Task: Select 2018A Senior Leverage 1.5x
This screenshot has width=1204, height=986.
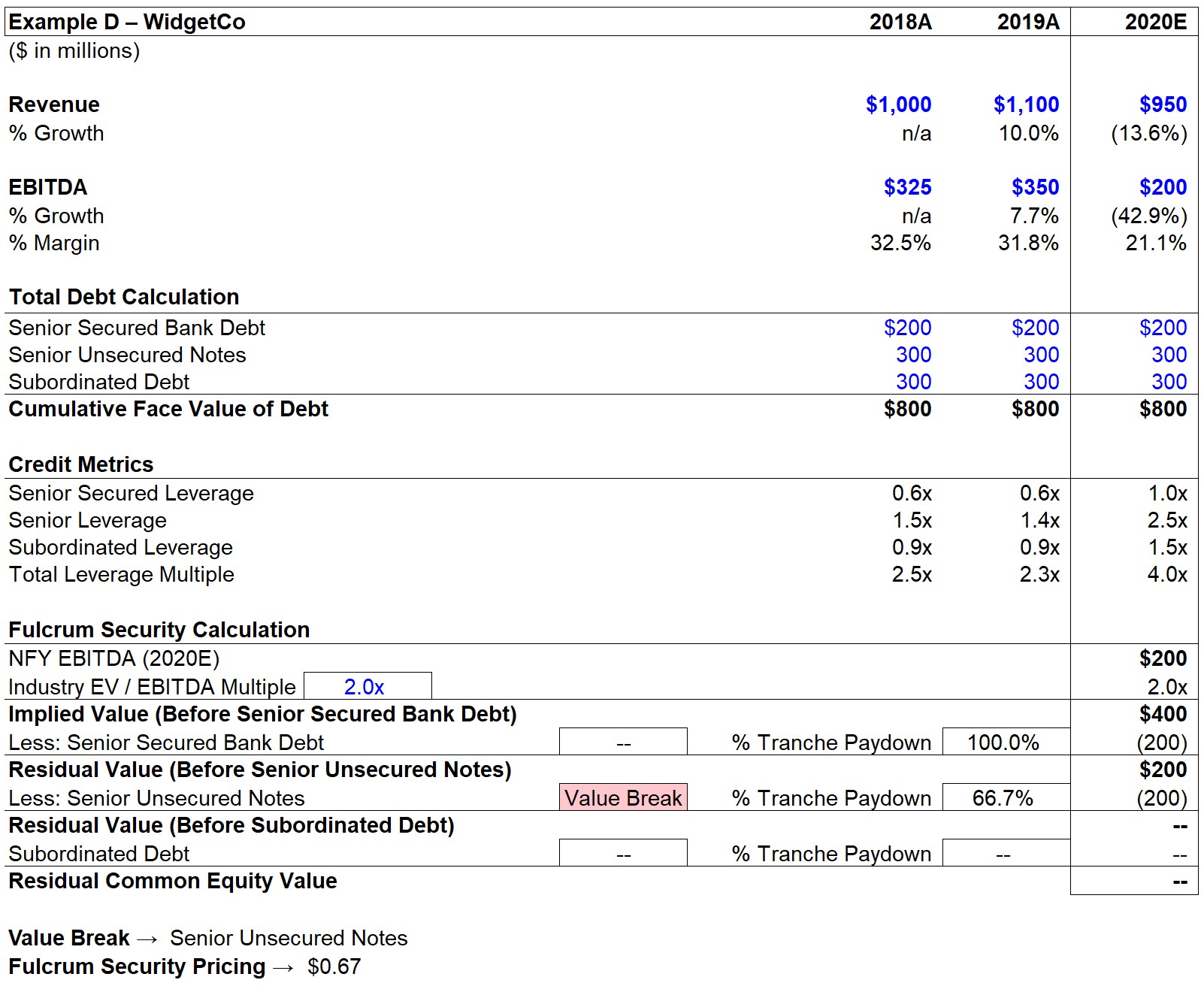Action: click(912, 520)
